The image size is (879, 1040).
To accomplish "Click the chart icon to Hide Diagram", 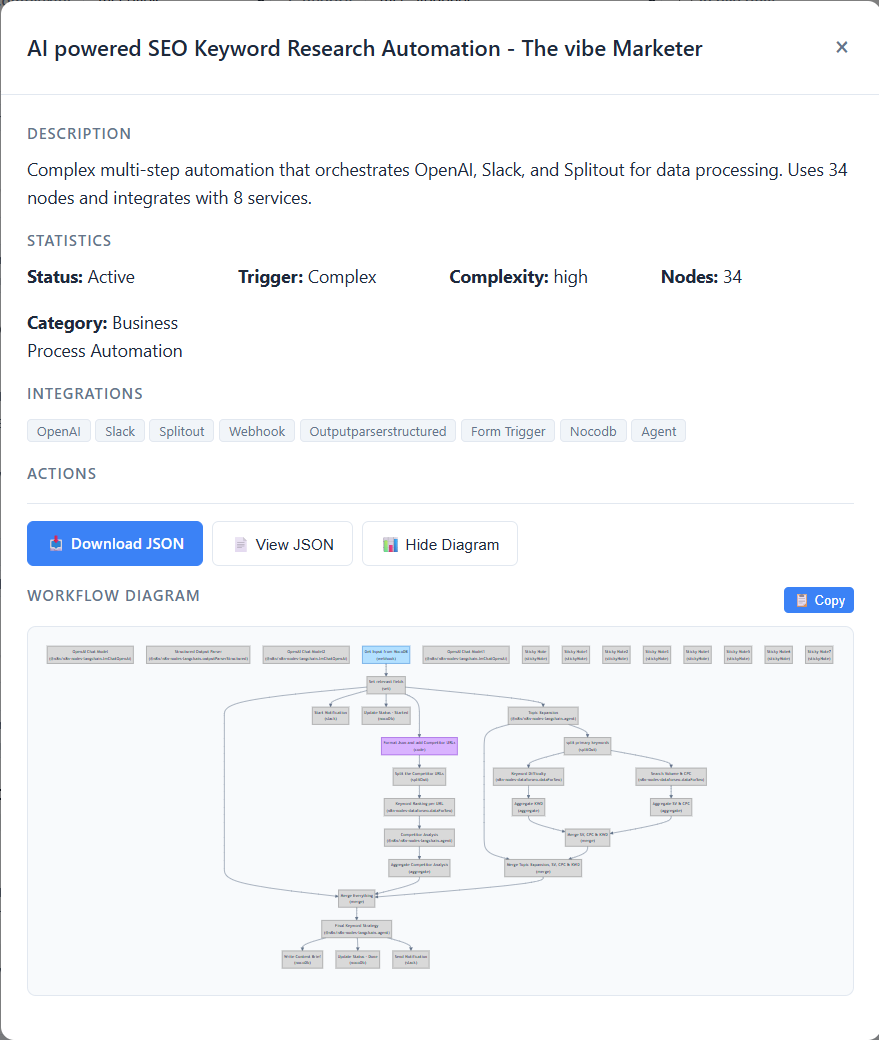I will 390,544.
